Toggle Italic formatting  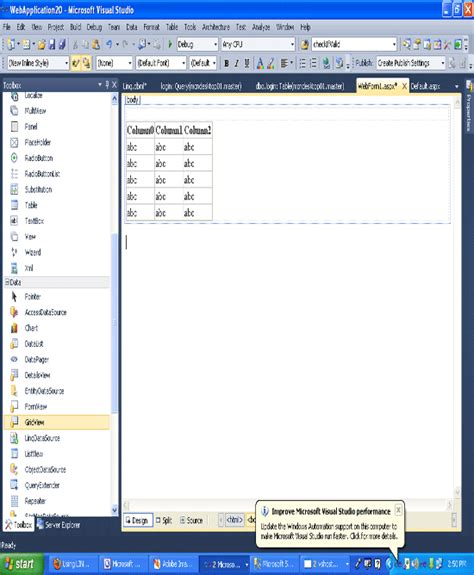236,63
